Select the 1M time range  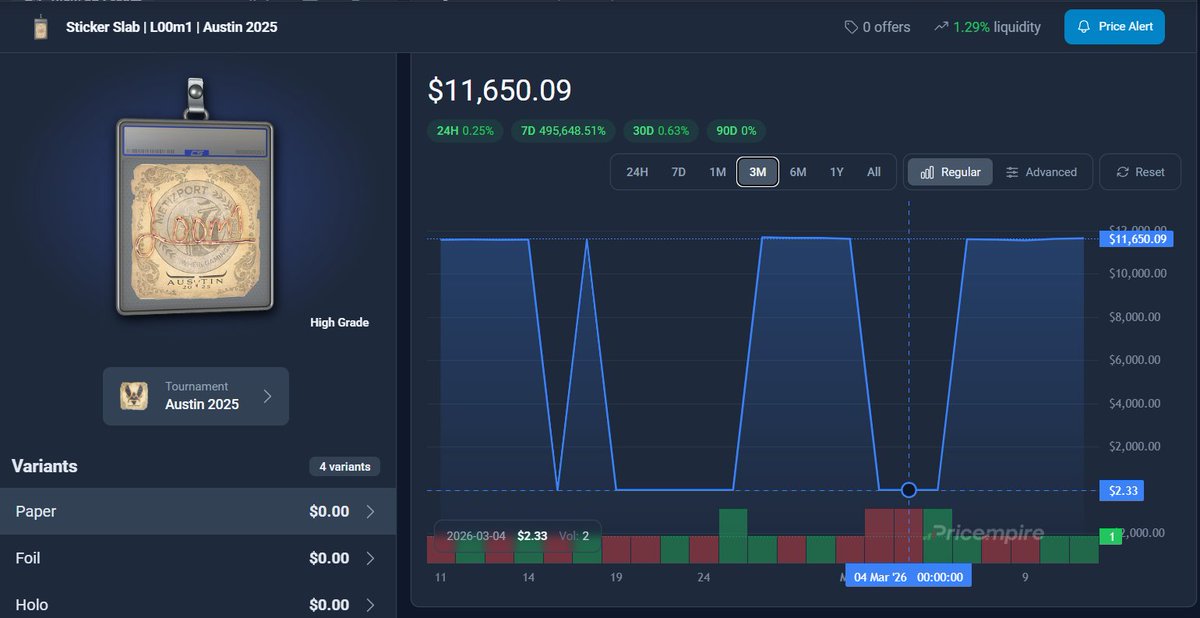(717, 172)
